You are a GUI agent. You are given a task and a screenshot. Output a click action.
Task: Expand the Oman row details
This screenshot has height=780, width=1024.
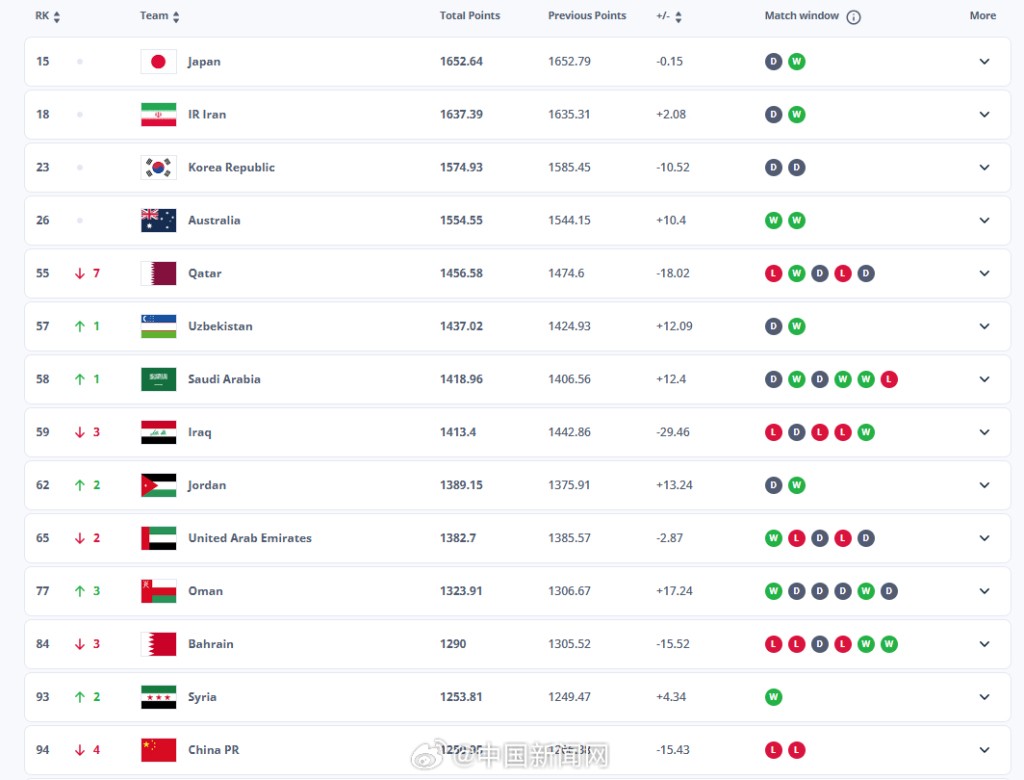click(984, 592)
